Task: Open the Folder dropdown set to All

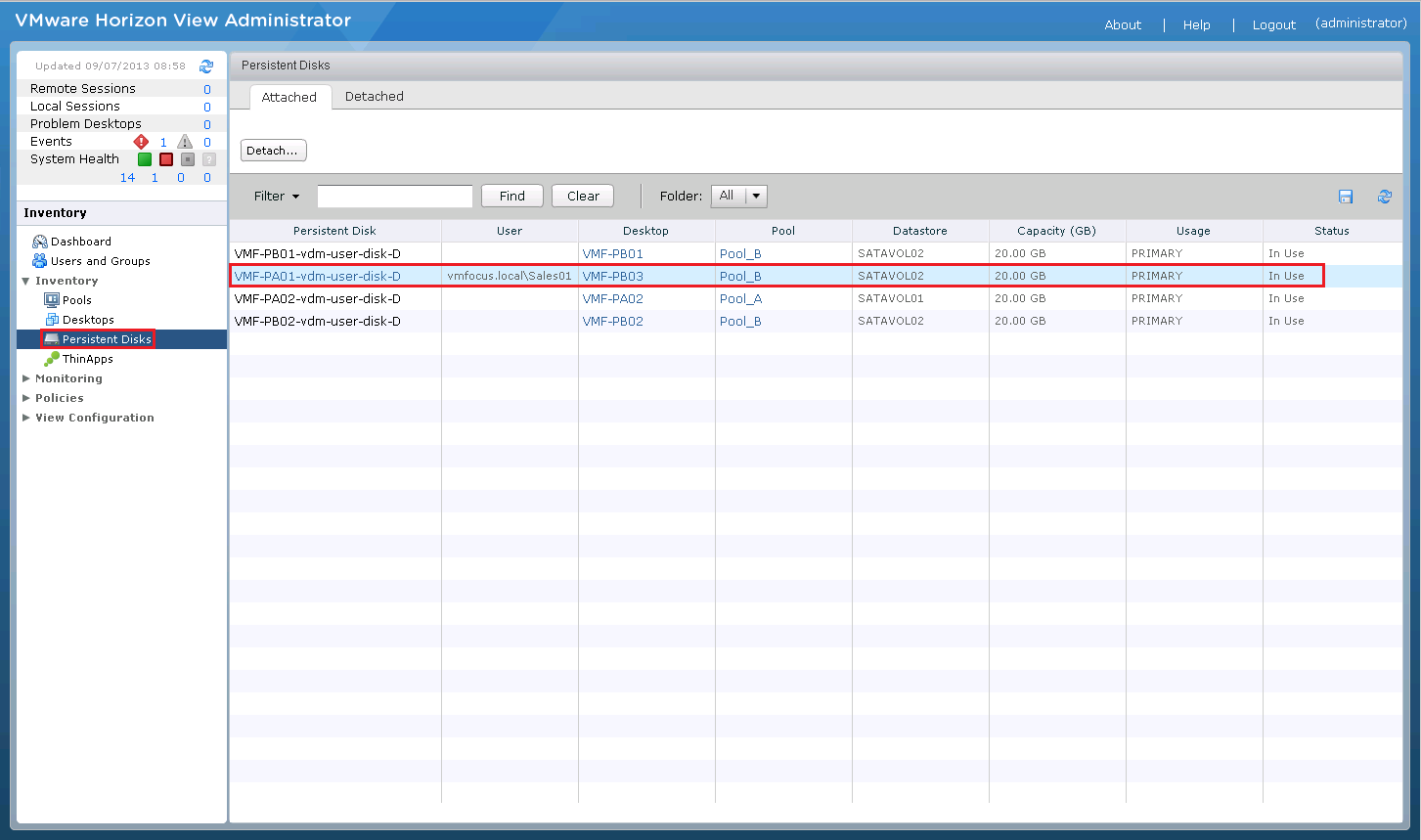Action: click(x=739, y=196)
